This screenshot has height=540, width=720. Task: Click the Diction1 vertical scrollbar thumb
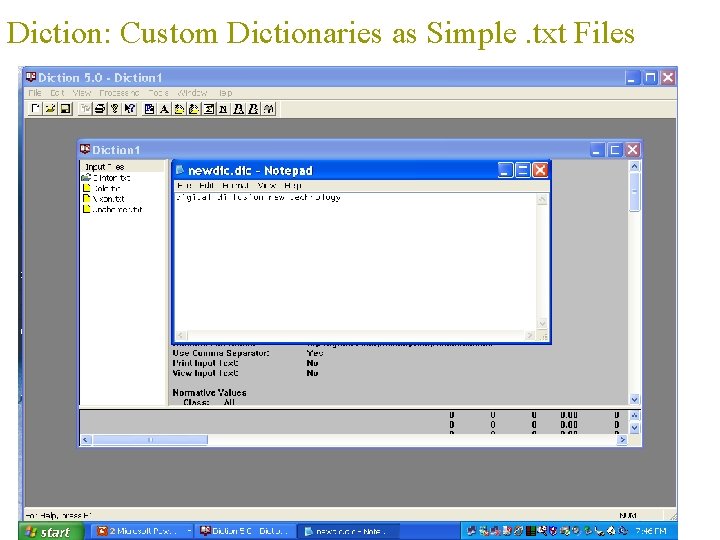(x=634, y=192)
